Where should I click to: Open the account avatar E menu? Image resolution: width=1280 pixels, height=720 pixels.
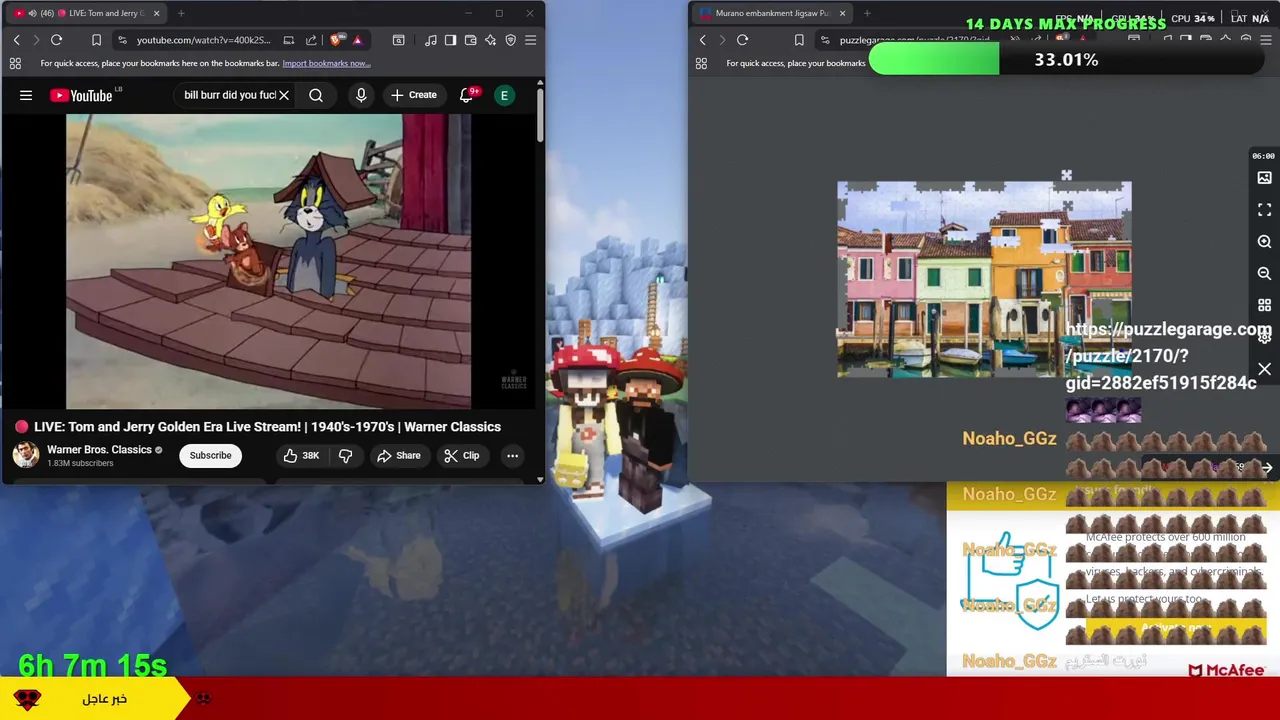[x=505, y=95]
